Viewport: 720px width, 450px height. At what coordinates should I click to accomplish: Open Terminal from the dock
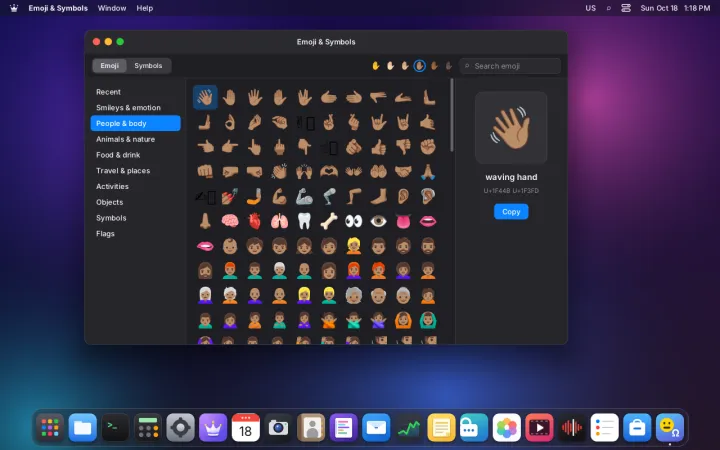tap(115, 428)
